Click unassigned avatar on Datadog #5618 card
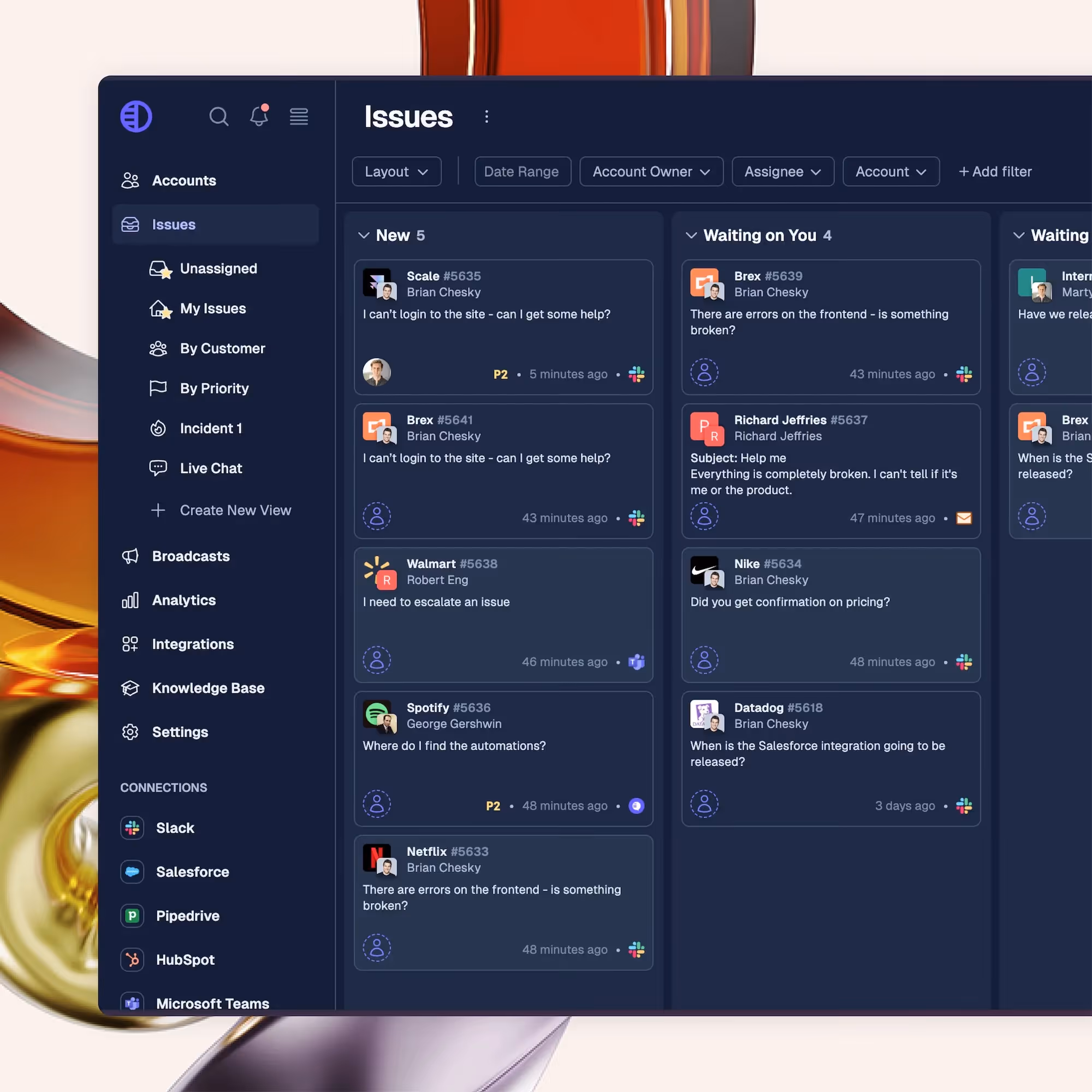The width and height of the screenshot is (1092, 1092). point(704,804)
